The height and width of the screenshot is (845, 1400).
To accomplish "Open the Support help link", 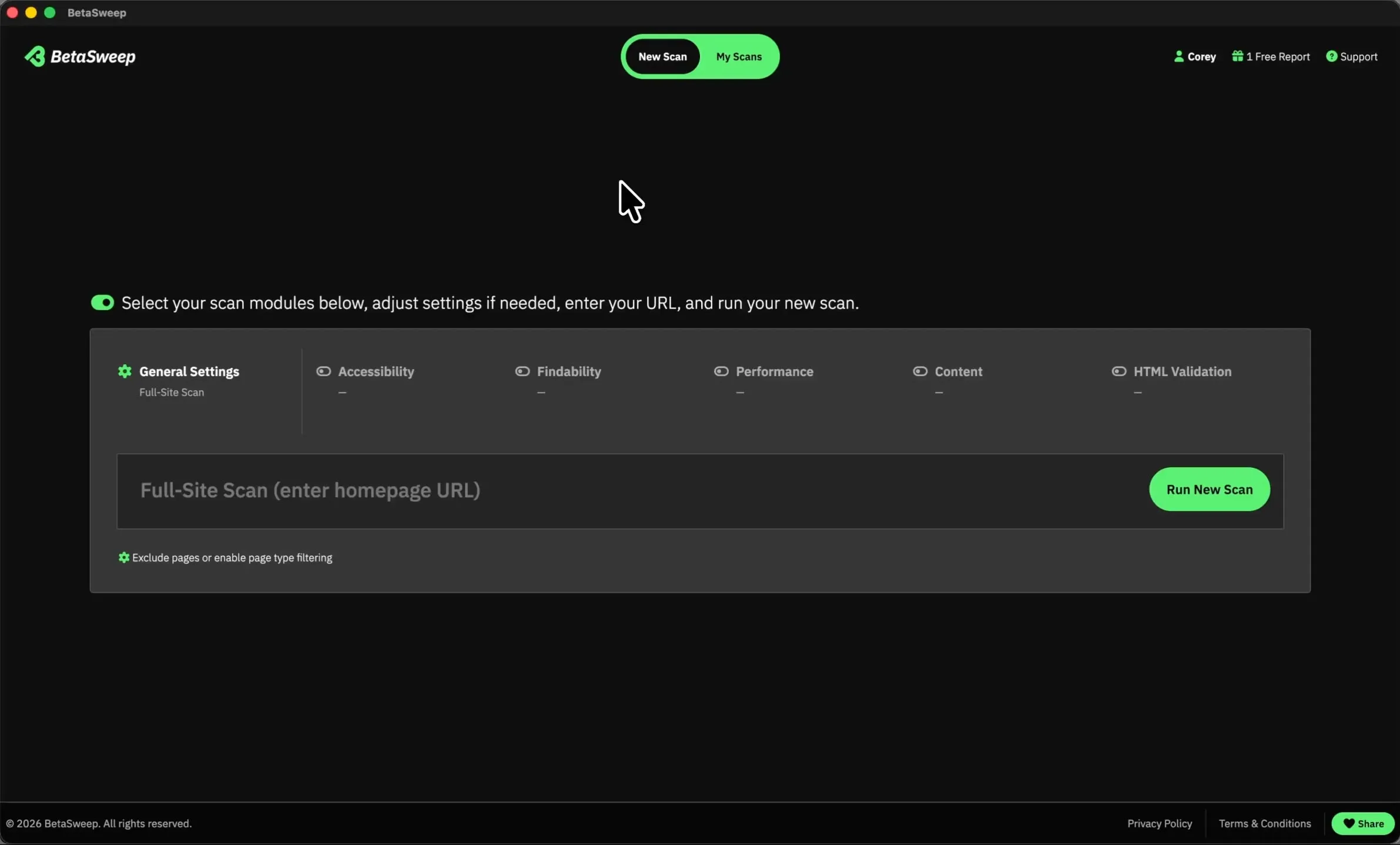I will 1351,57.
